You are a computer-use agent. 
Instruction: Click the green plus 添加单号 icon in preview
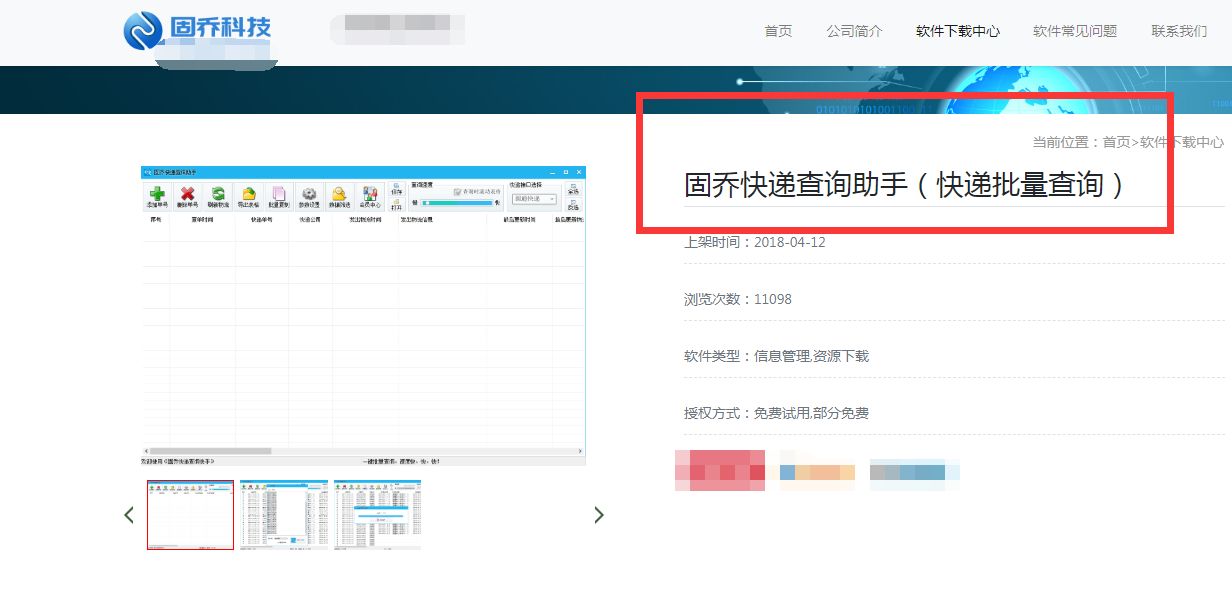pos(157,195)
